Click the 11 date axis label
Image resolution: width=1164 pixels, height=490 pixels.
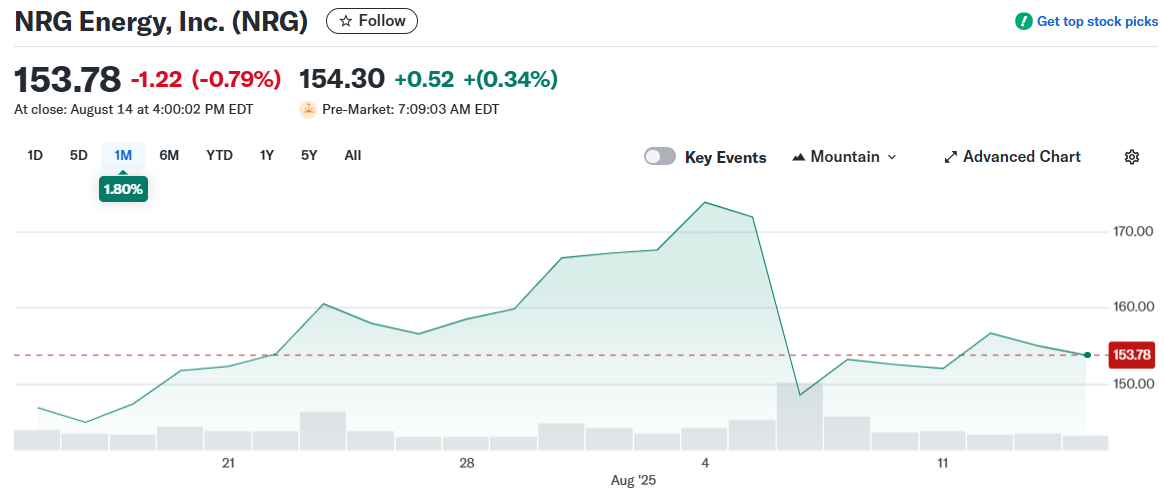coord(943,463)
